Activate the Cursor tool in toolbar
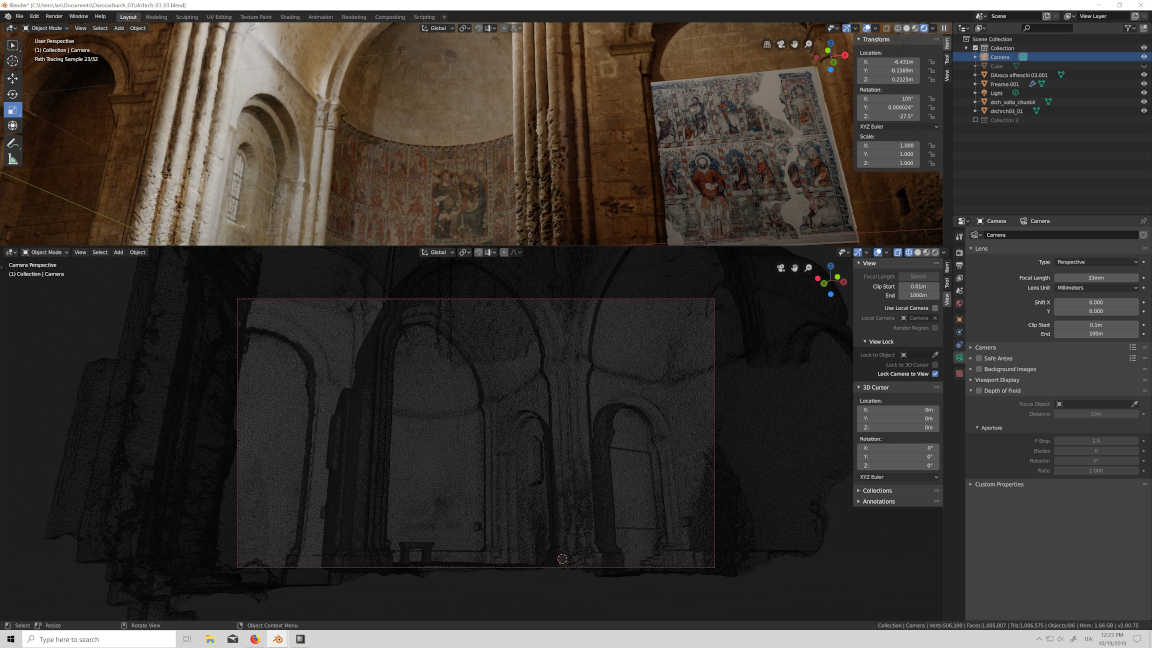Image resolution: width=1152 pixels, height=648 pixels. tap(13, 61)
